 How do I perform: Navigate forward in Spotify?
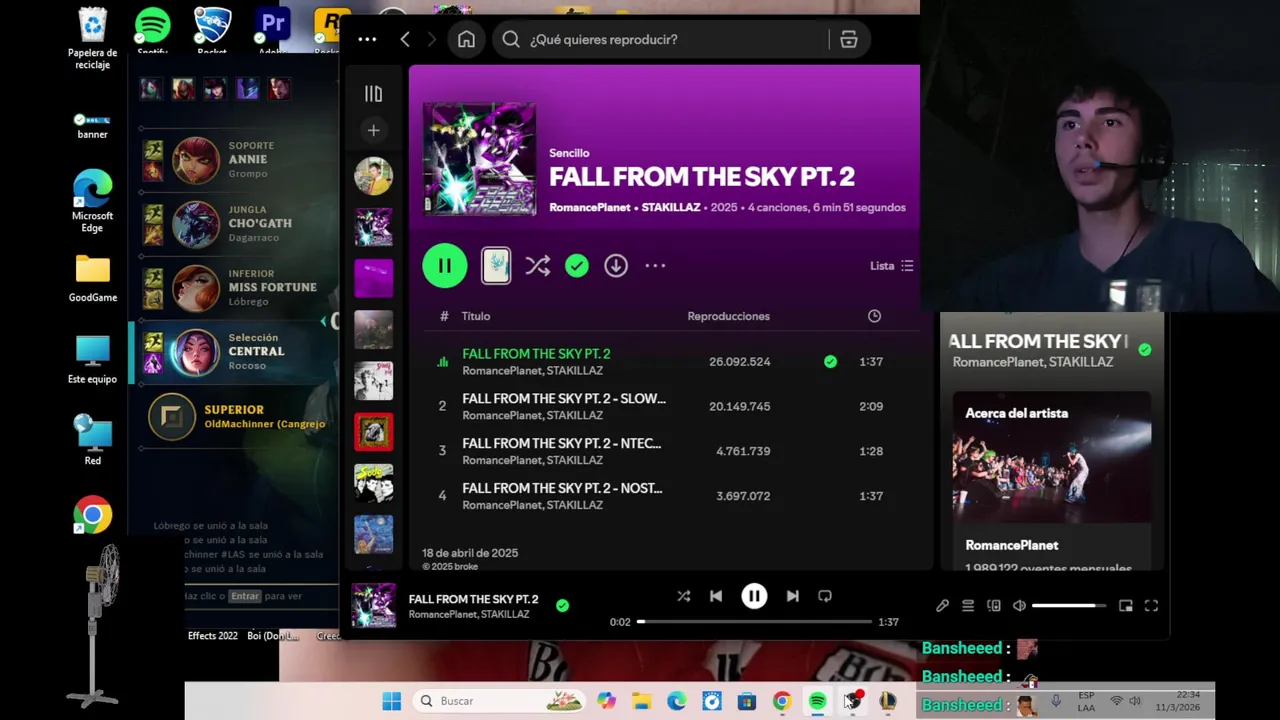tap(432, 39)
